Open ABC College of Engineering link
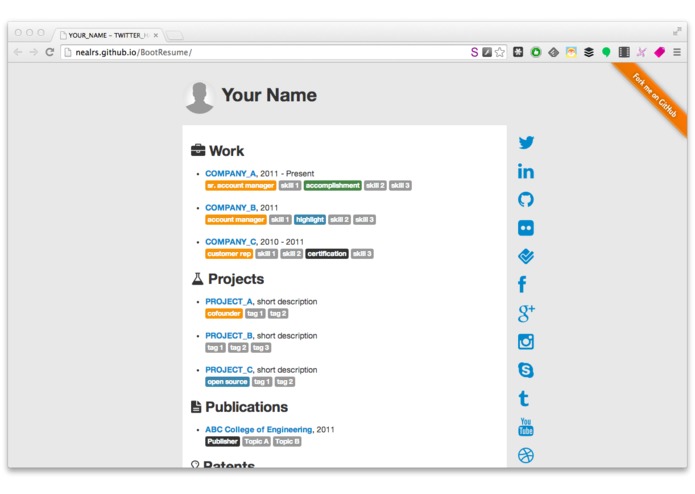 pos(259,429)
